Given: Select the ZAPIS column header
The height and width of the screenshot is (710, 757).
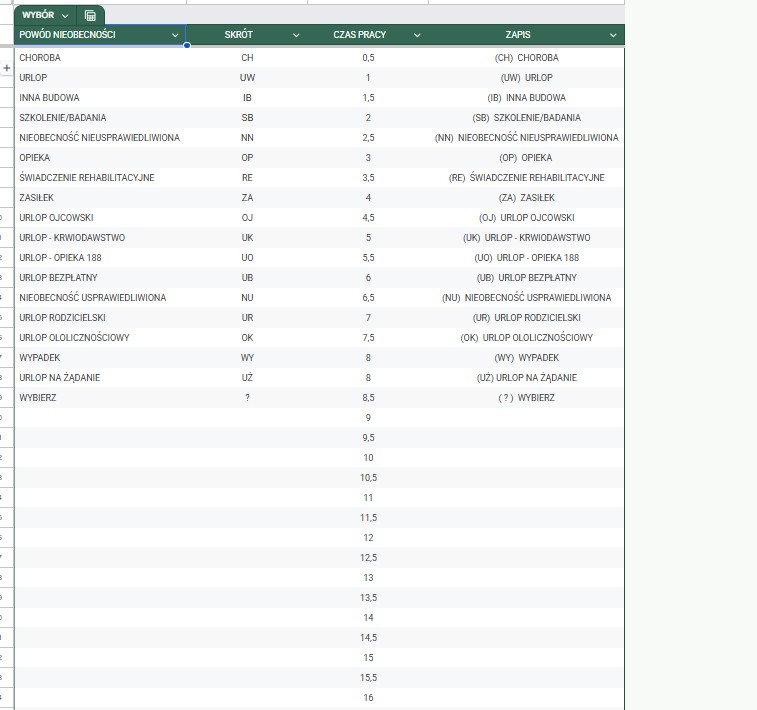Looking at the screenshot, I should click(518, 35).
